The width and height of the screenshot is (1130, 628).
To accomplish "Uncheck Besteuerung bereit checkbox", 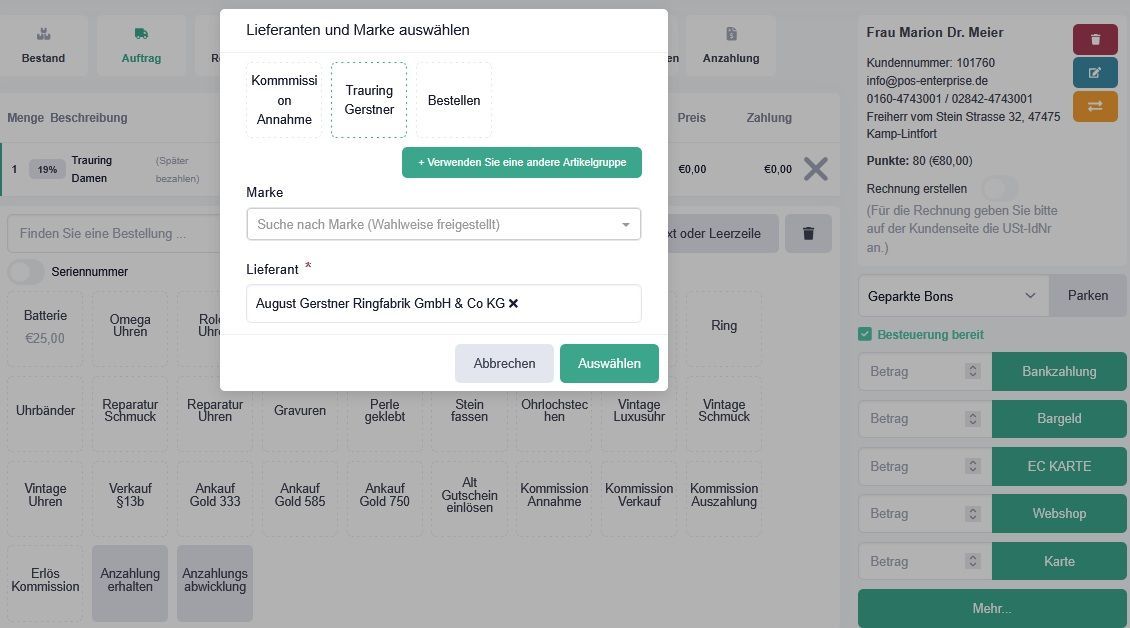I will click(865, 335).
